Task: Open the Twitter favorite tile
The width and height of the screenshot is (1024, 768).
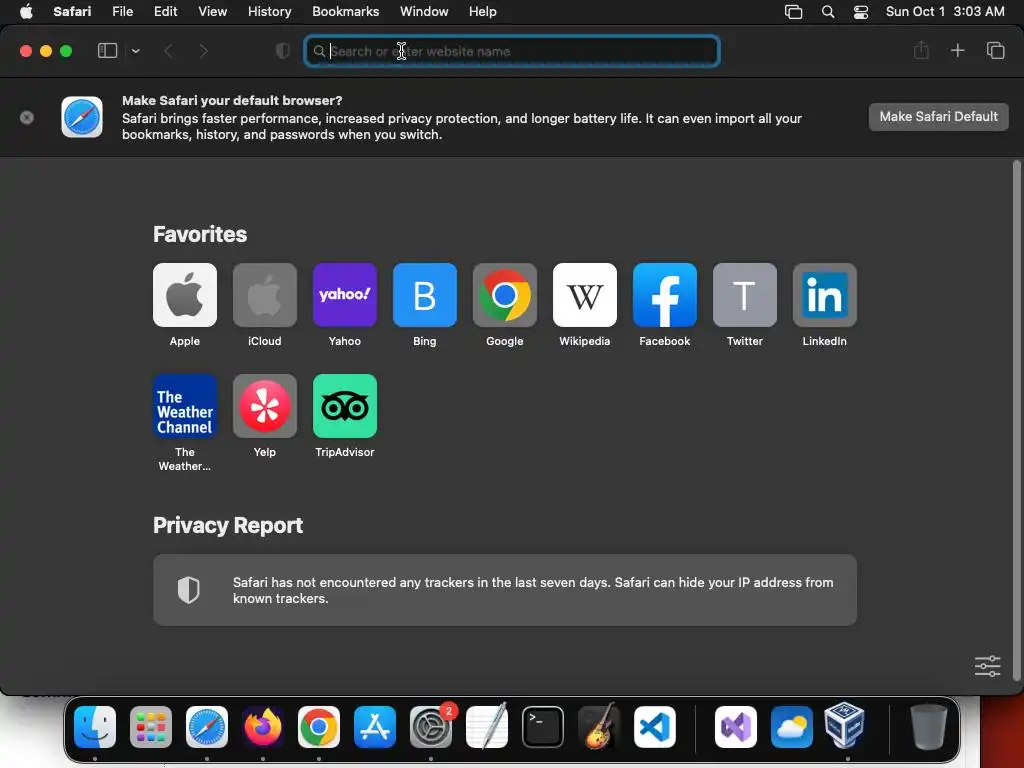Action: [744, 295]
